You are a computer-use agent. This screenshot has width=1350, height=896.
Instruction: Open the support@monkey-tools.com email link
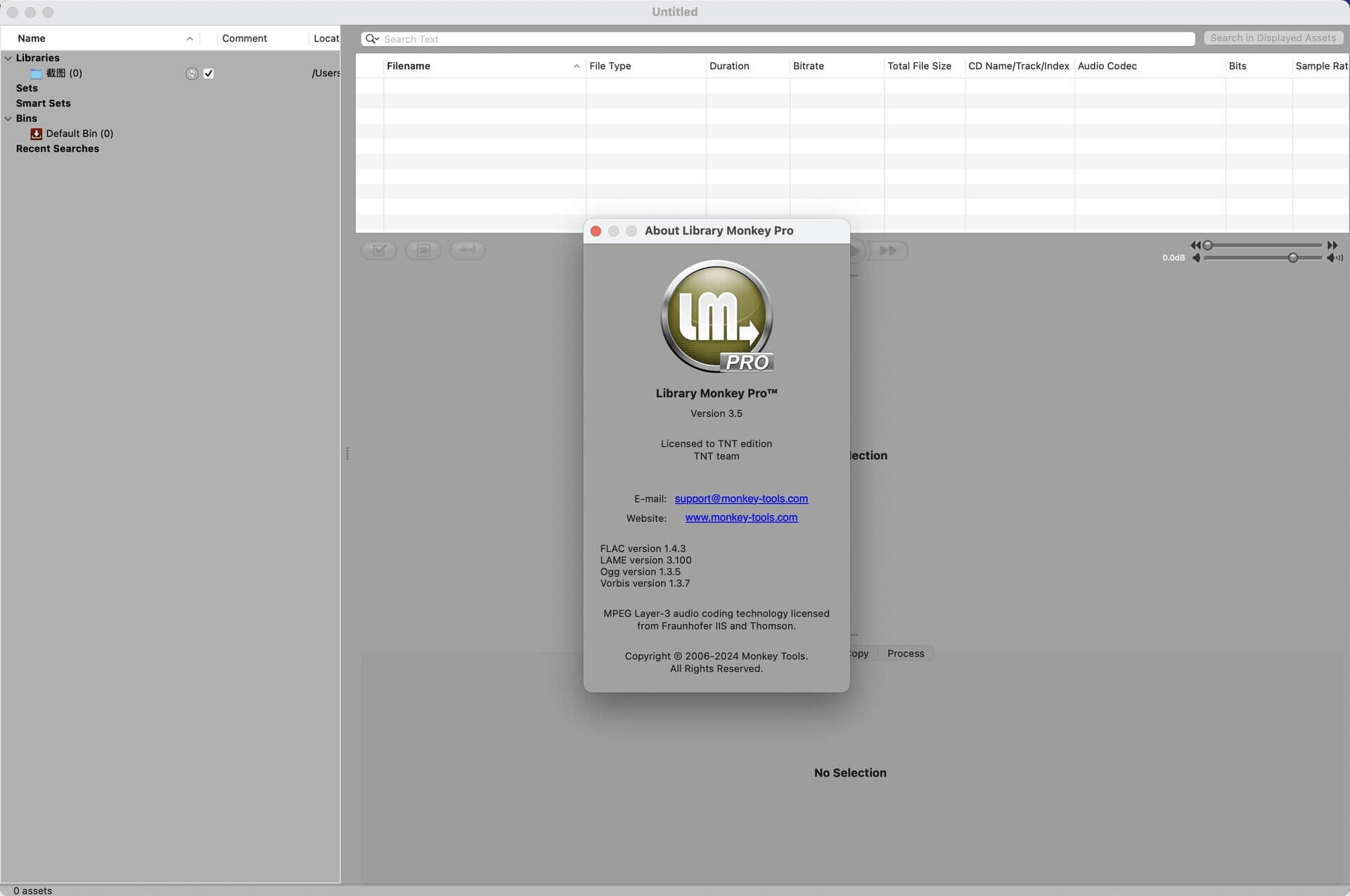click(740, 498)
